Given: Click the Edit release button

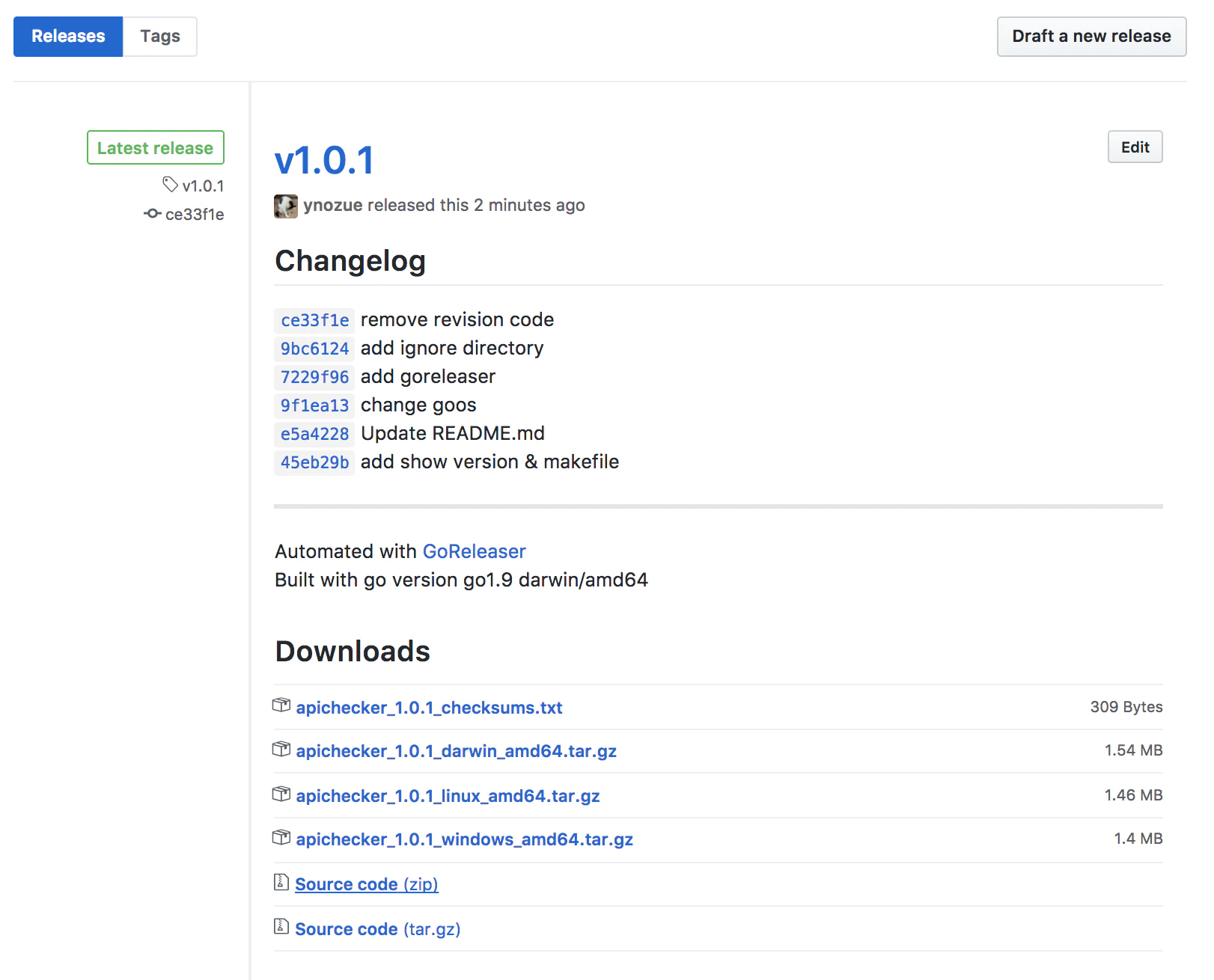Looking at the screenshot, I should (x=1135, y=147).
